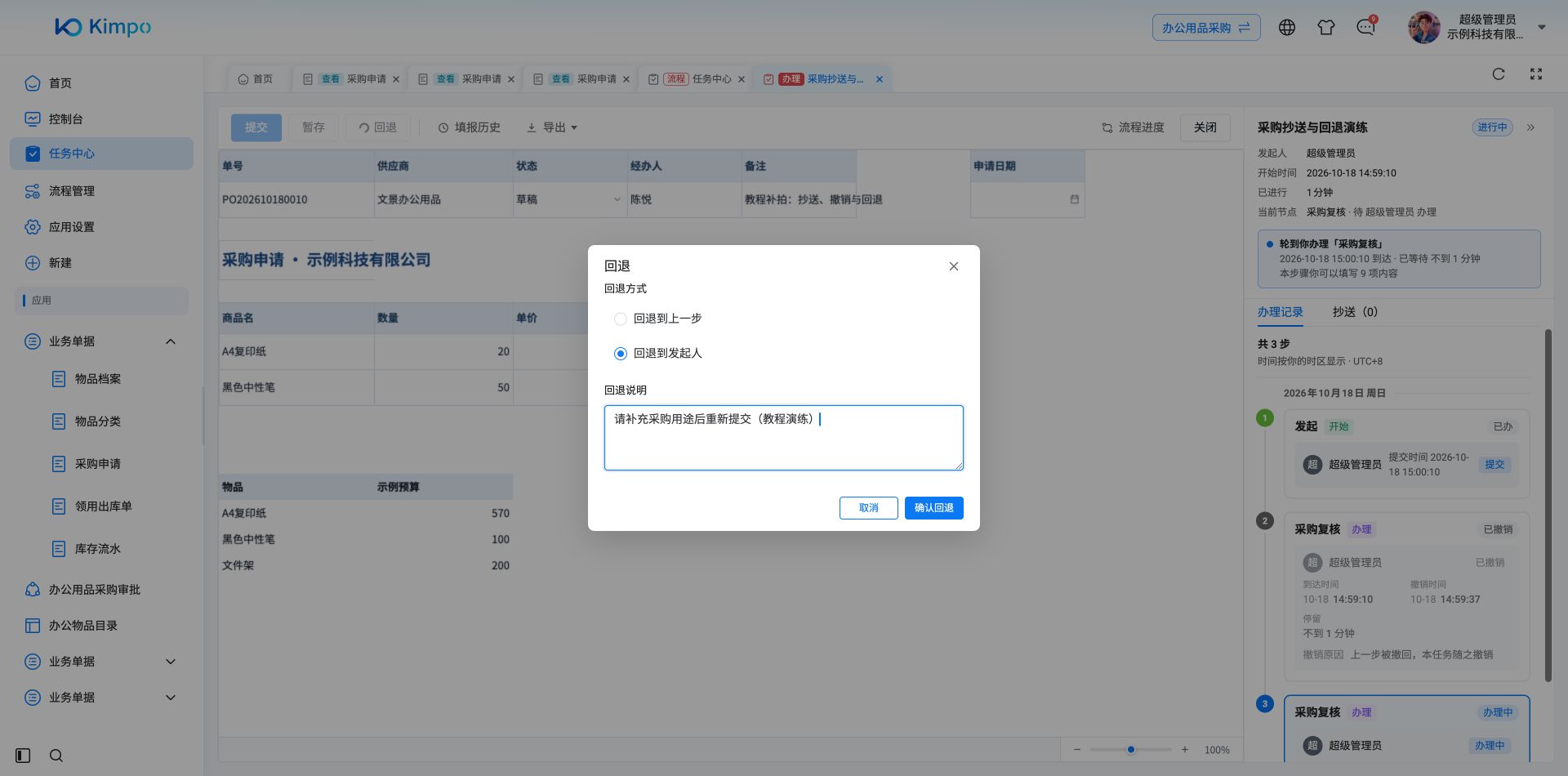
Task: Click the sidebar collapse icon at bottom
Action: pyautogui.click(x=23, y=756)
